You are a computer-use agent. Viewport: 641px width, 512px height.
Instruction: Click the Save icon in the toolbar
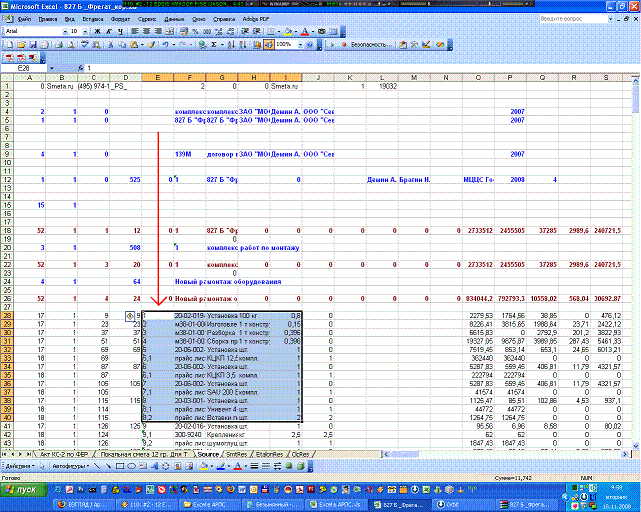(34, 45)
